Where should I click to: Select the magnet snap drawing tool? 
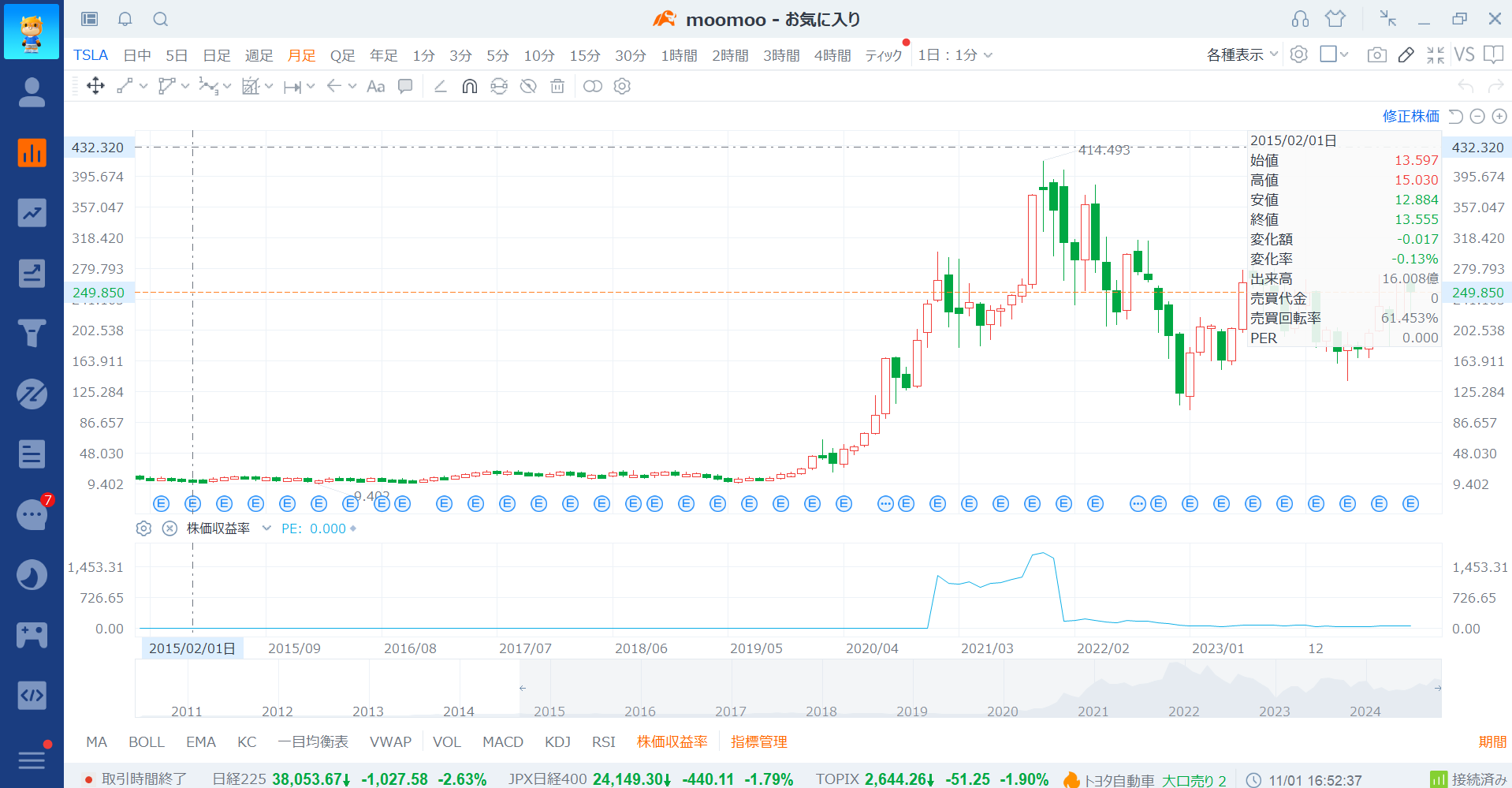point(469,86)
